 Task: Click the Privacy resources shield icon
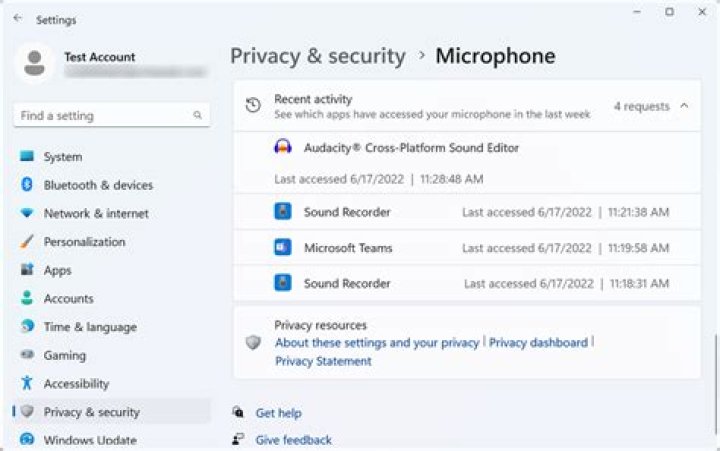click(253, 342)
